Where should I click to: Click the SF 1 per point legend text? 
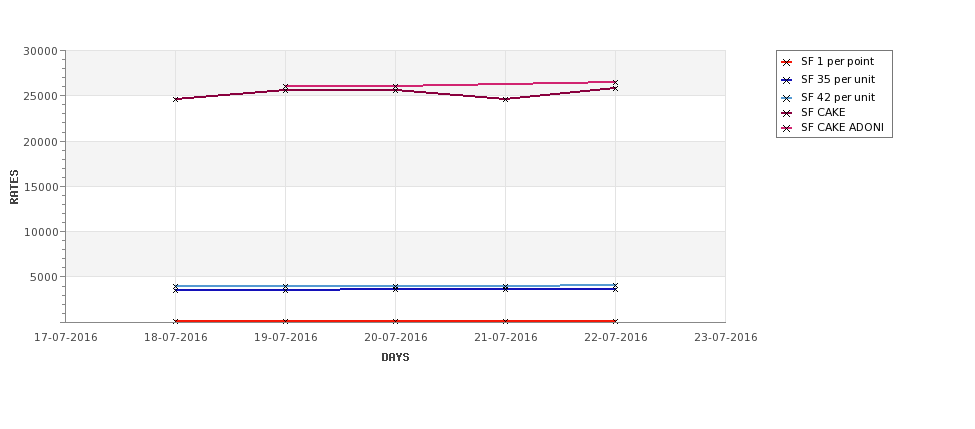837,62
